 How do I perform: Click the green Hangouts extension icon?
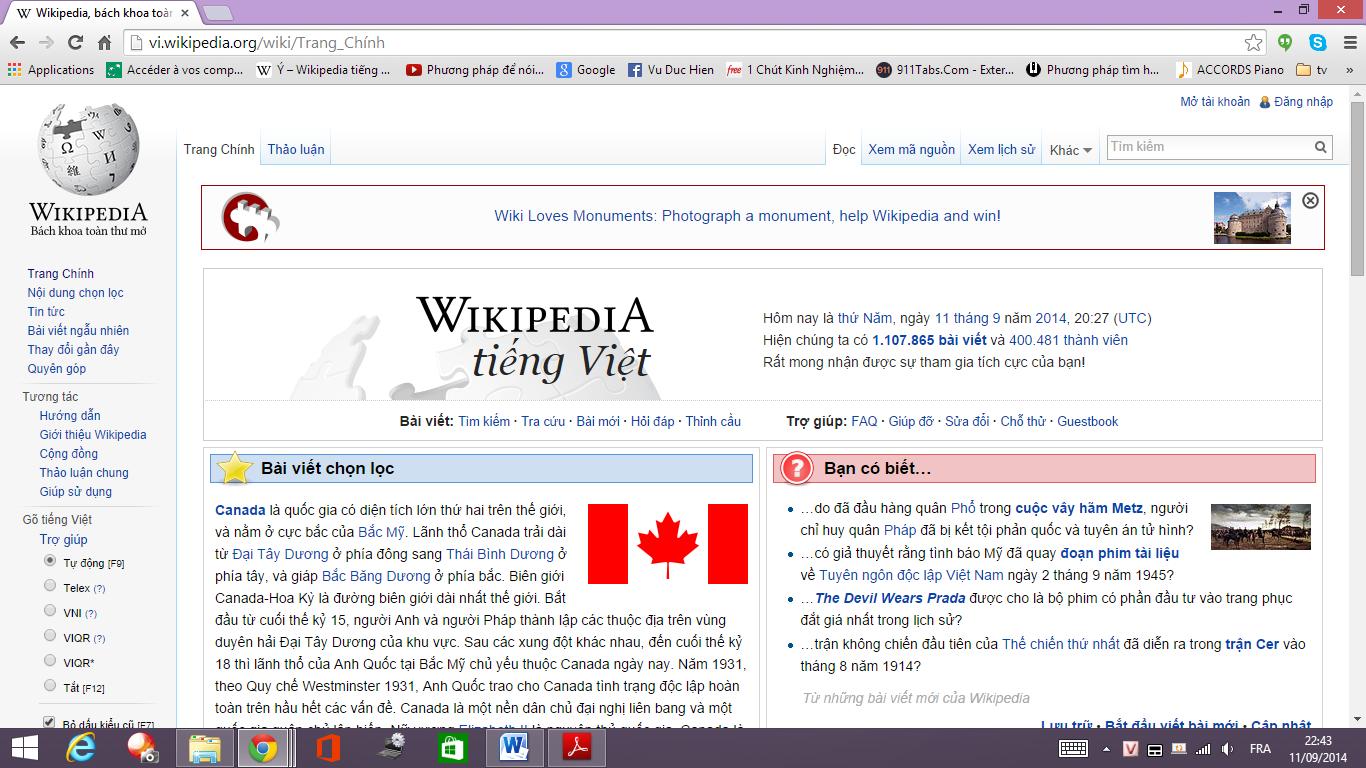(1286, 43)
